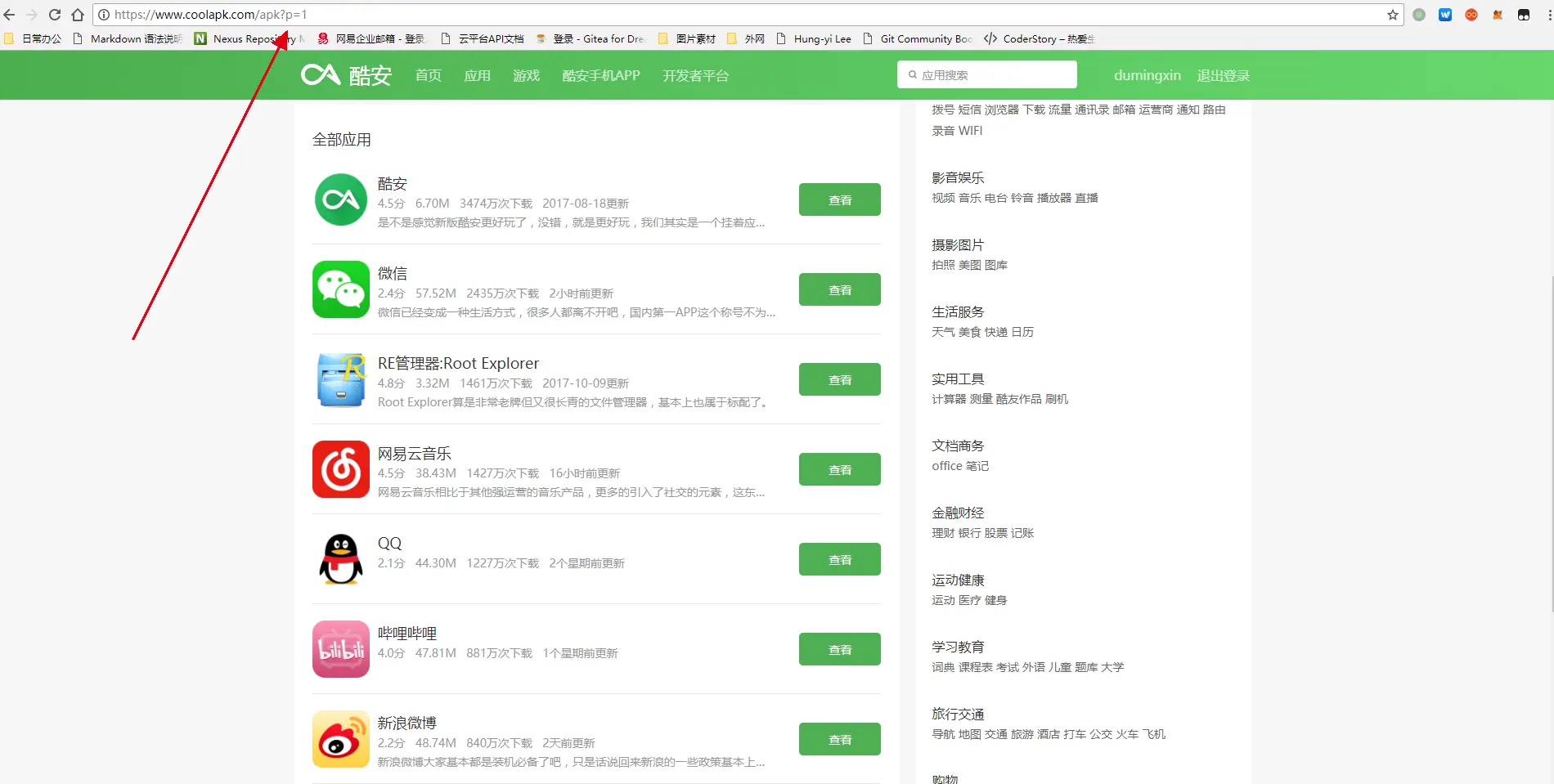Open the dumingxin user profile link
This screenshot has width=1554, height=784.
pos(1148,75)
